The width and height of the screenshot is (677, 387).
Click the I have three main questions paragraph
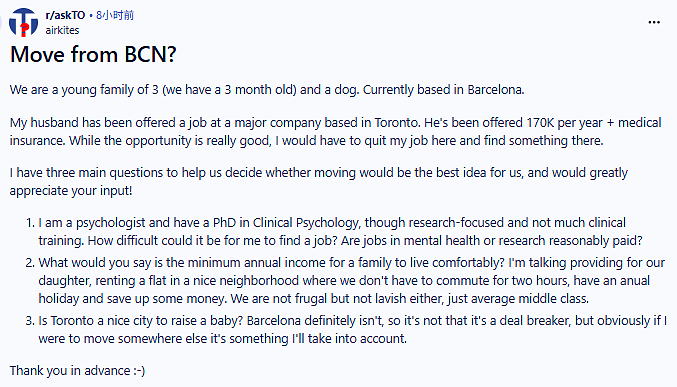click(319, 181)
